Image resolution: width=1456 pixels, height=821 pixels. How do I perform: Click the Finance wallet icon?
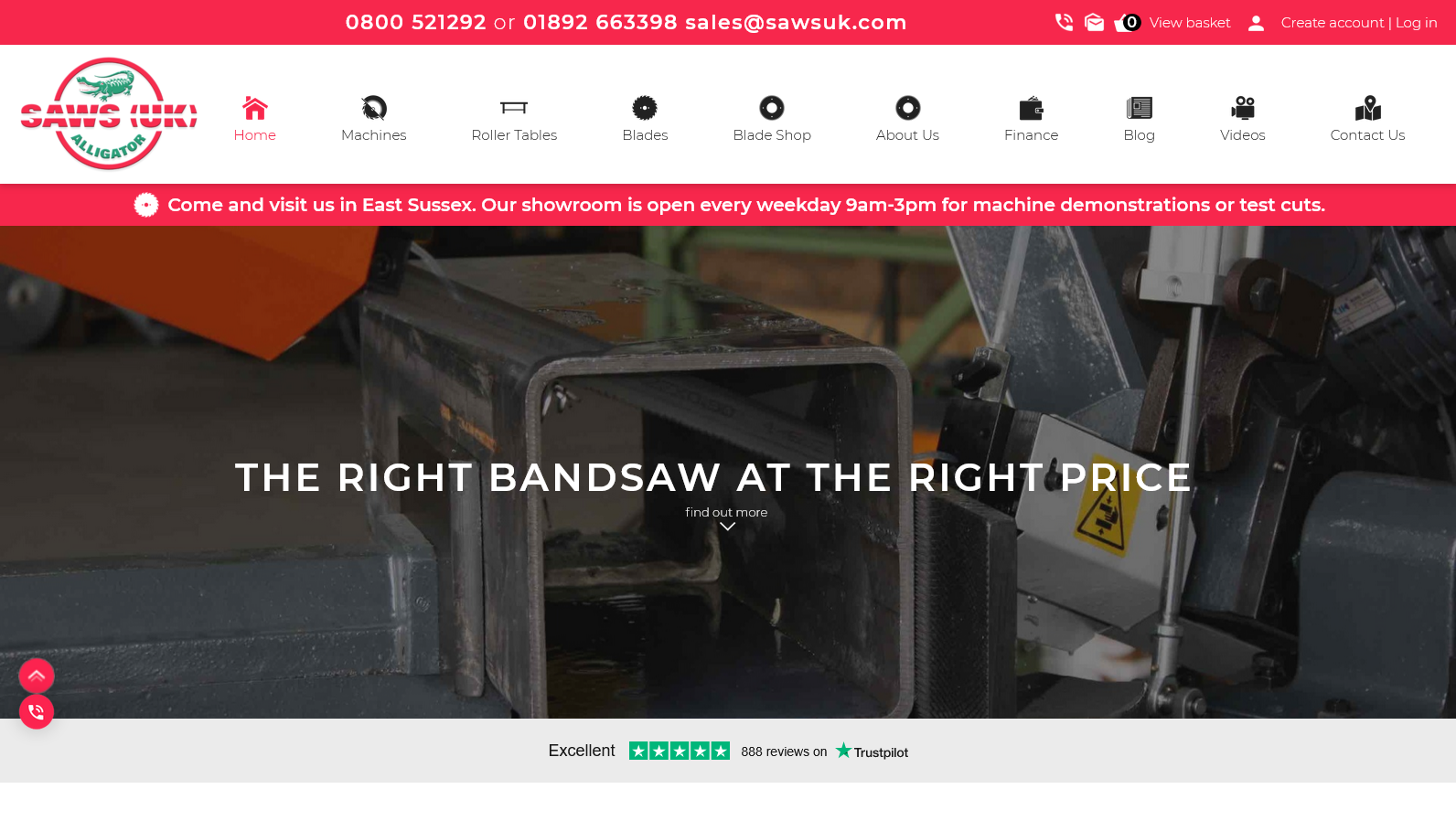point(1031,108)
